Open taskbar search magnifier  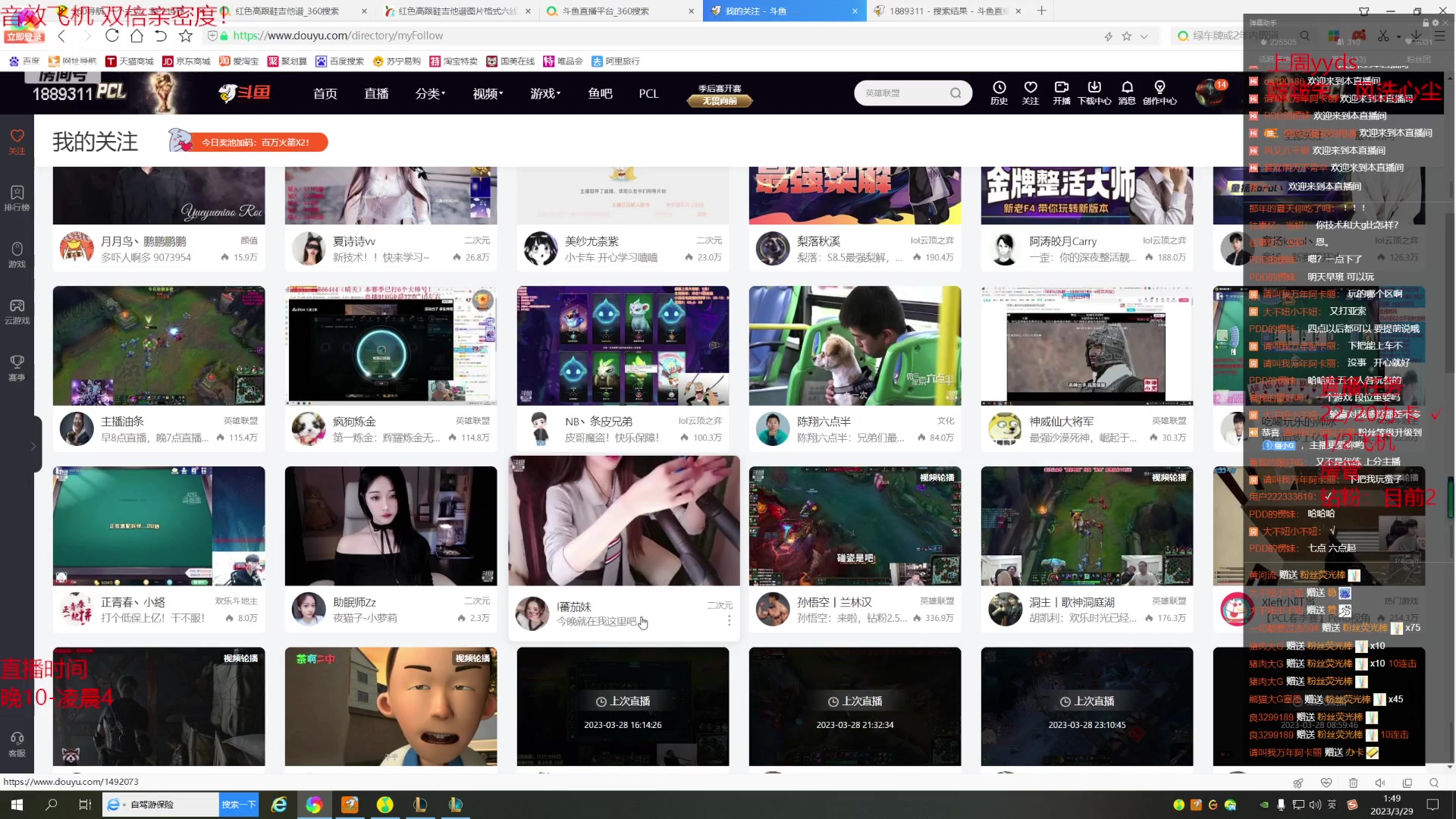(x=52, y=805)
